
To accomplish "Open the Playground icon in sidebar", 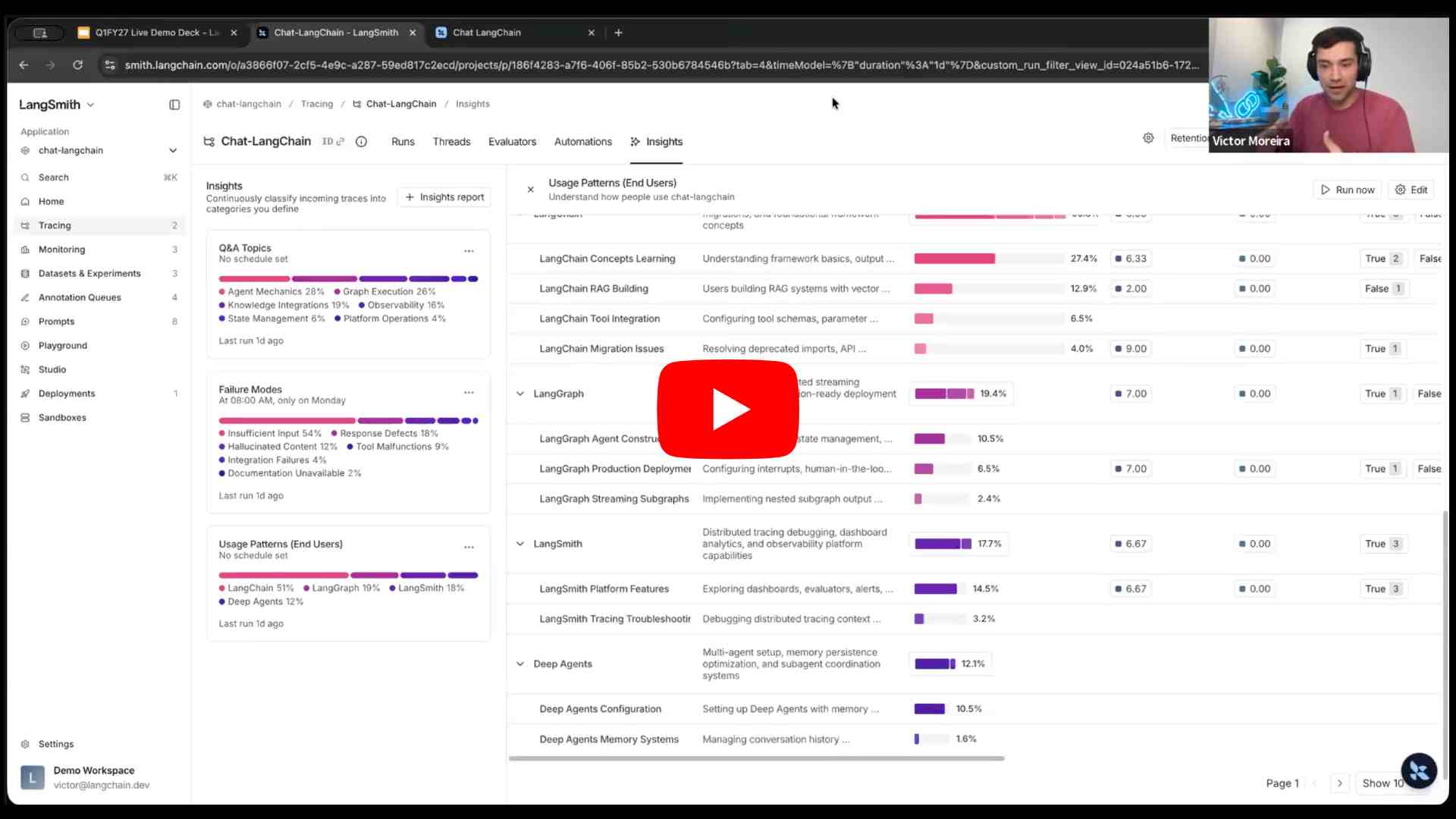I will pyautogui.click(x=25, y=346).
